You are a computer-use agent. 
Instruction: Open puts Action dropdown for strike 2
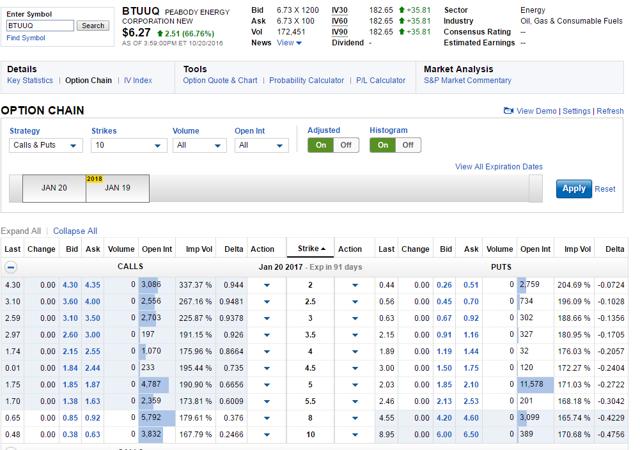[x=355, y=285]
